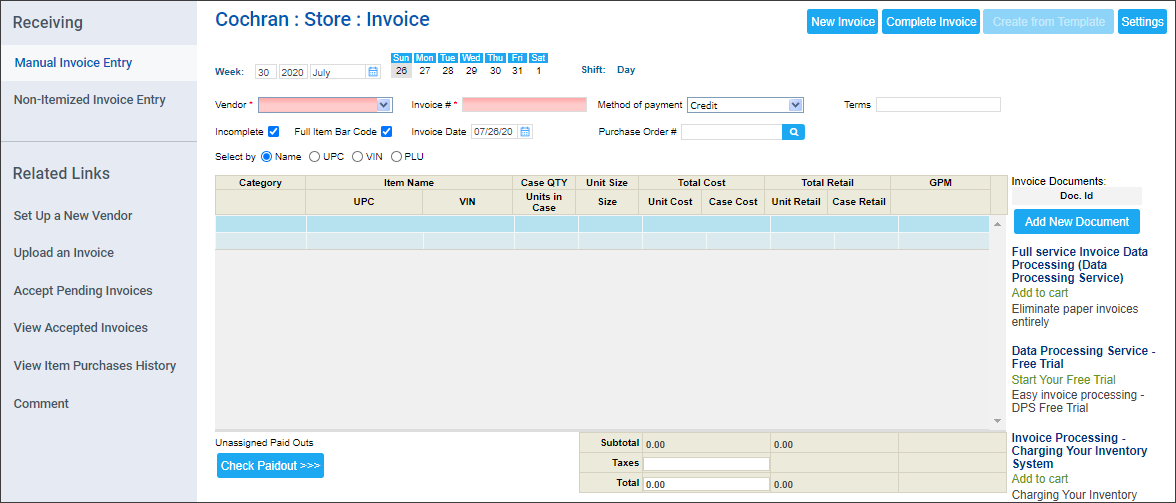Viewport: 1176px width, 503px height.
Task: Click the Case Cost column header
Action: coord(734,202)
